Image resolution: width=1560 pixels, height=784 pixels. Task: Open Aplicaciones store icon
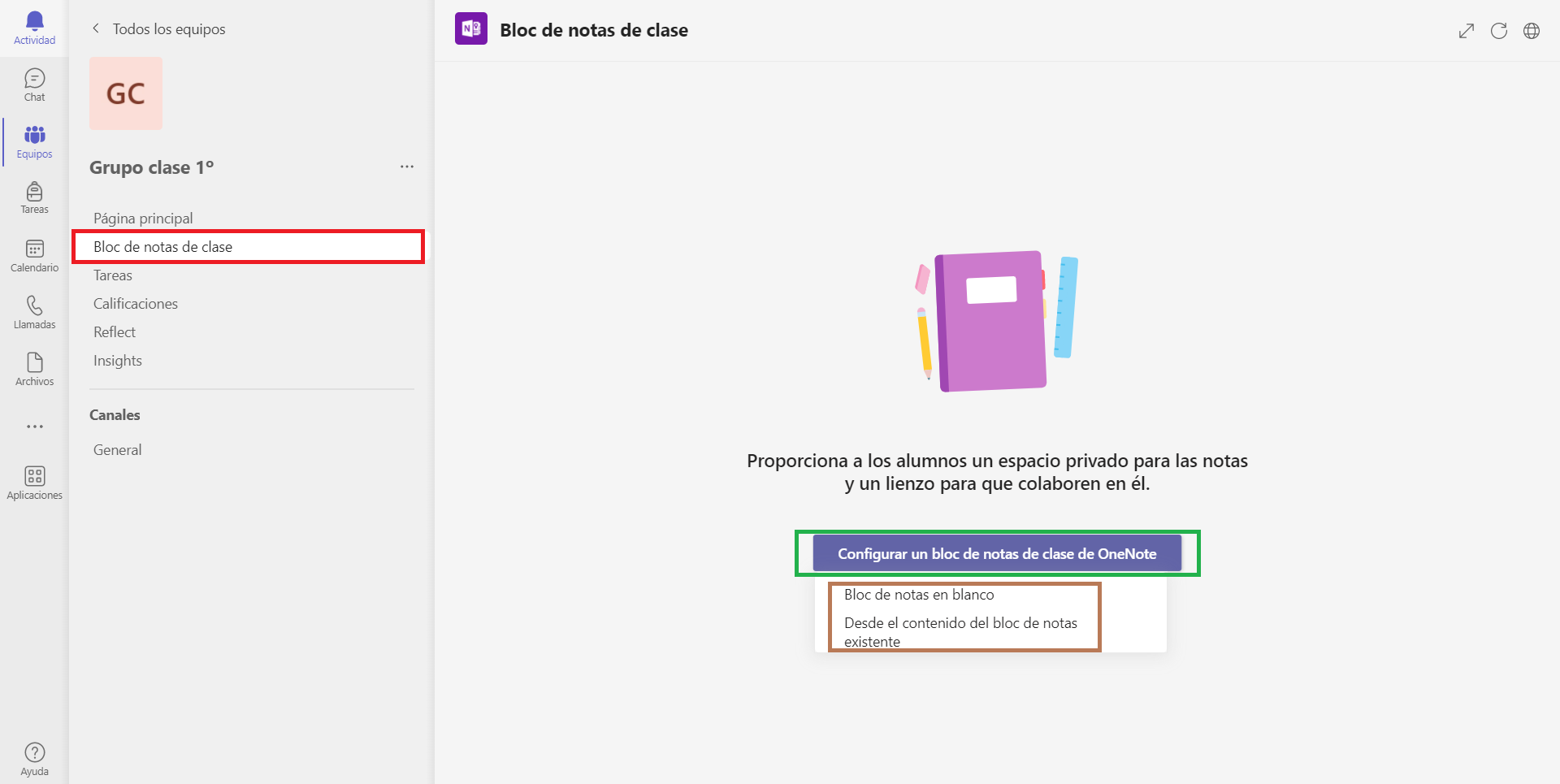click(34, 483)
